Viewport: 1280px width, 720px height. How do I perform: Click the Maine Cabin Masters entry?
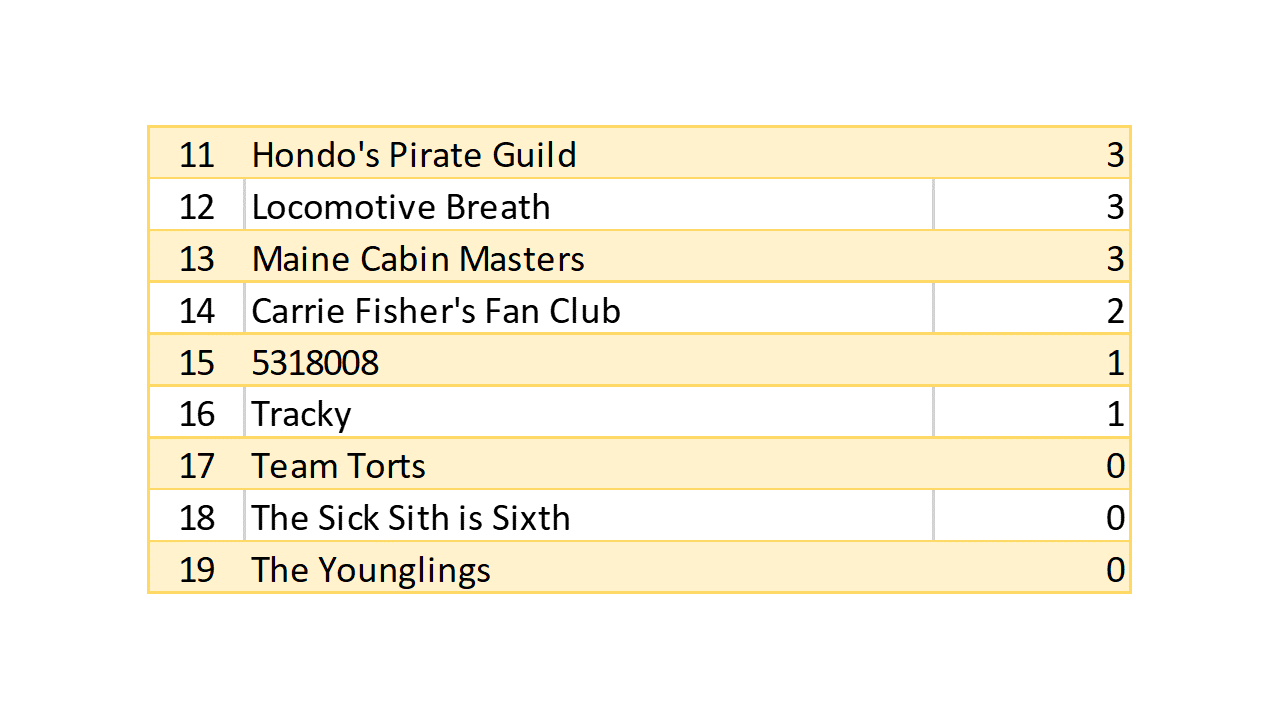tap(418, 259)
